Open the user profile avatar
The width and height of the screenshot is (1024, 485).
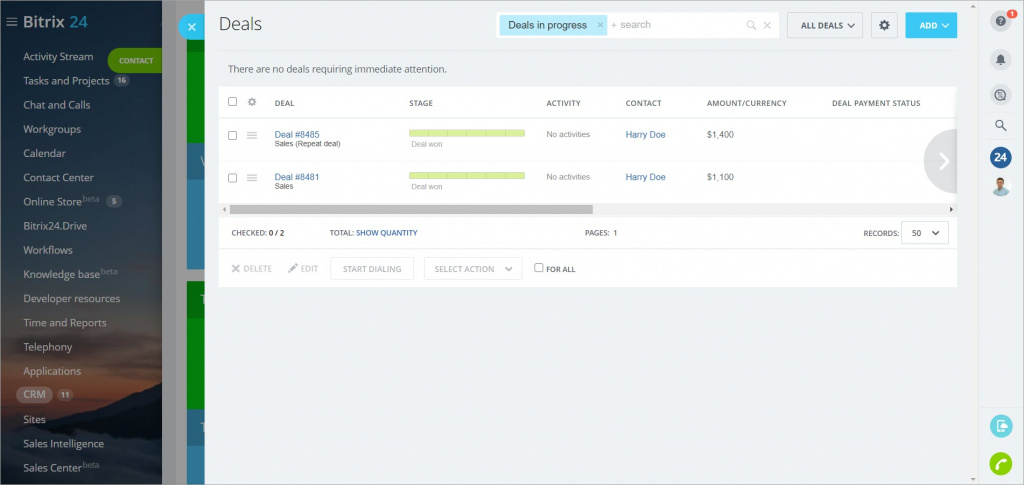tap(1000, 186)
